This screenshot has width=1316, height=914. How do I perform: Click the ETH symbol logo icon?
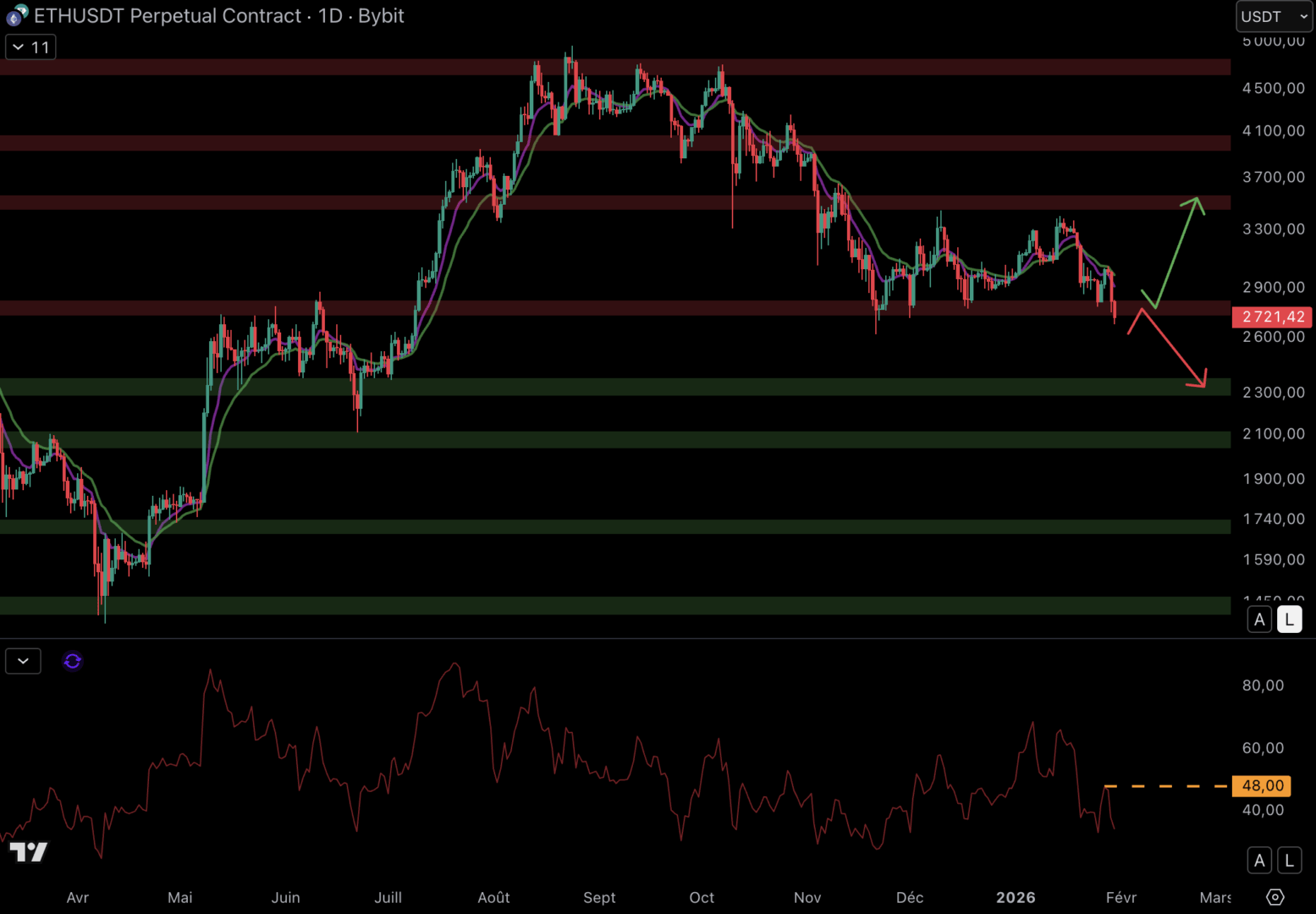point(17,15)
